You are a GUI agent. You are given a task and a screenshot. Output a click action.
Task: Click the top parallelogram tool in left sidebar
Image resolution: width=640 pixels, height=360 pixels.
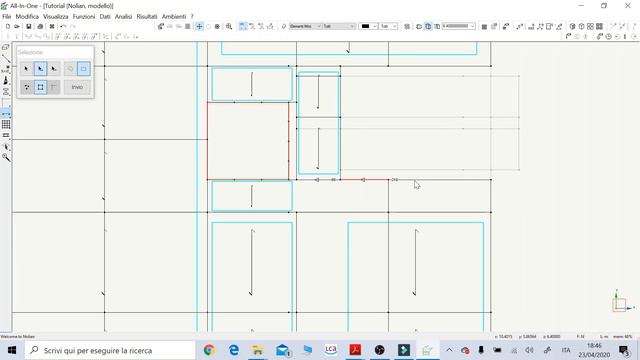click(6, 48)
